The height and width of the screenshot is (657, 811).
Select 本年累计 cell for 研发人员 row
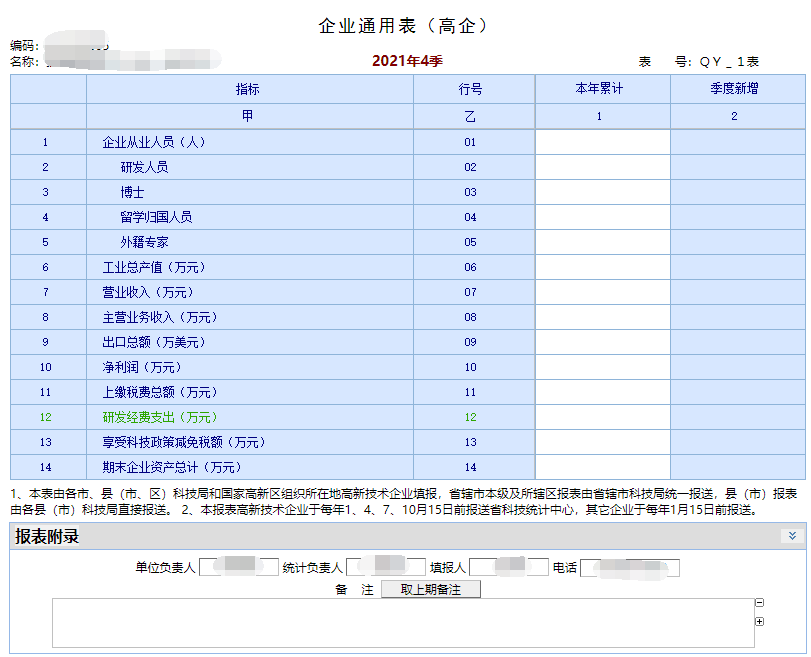click(603, 167)
